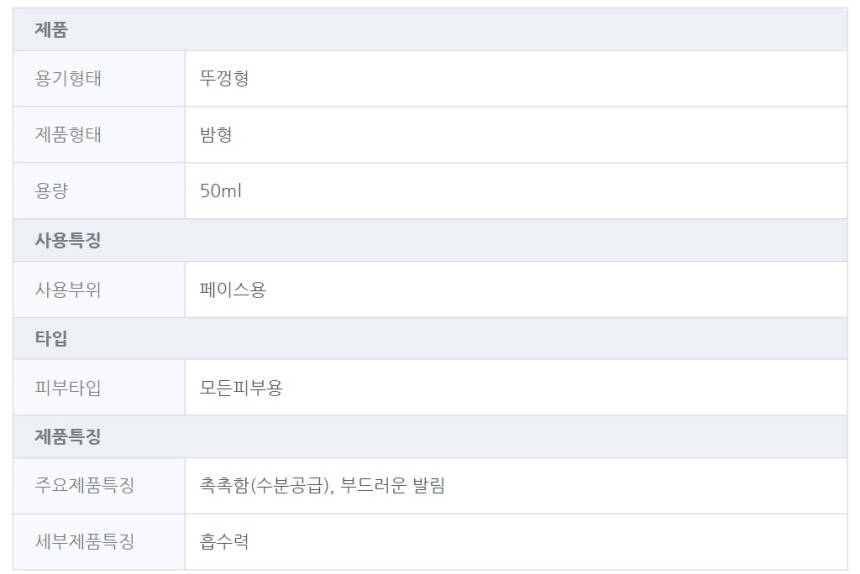The image size is (860, 574).
Task: Select the 모든피부용 value text
Action: (241, 388)
